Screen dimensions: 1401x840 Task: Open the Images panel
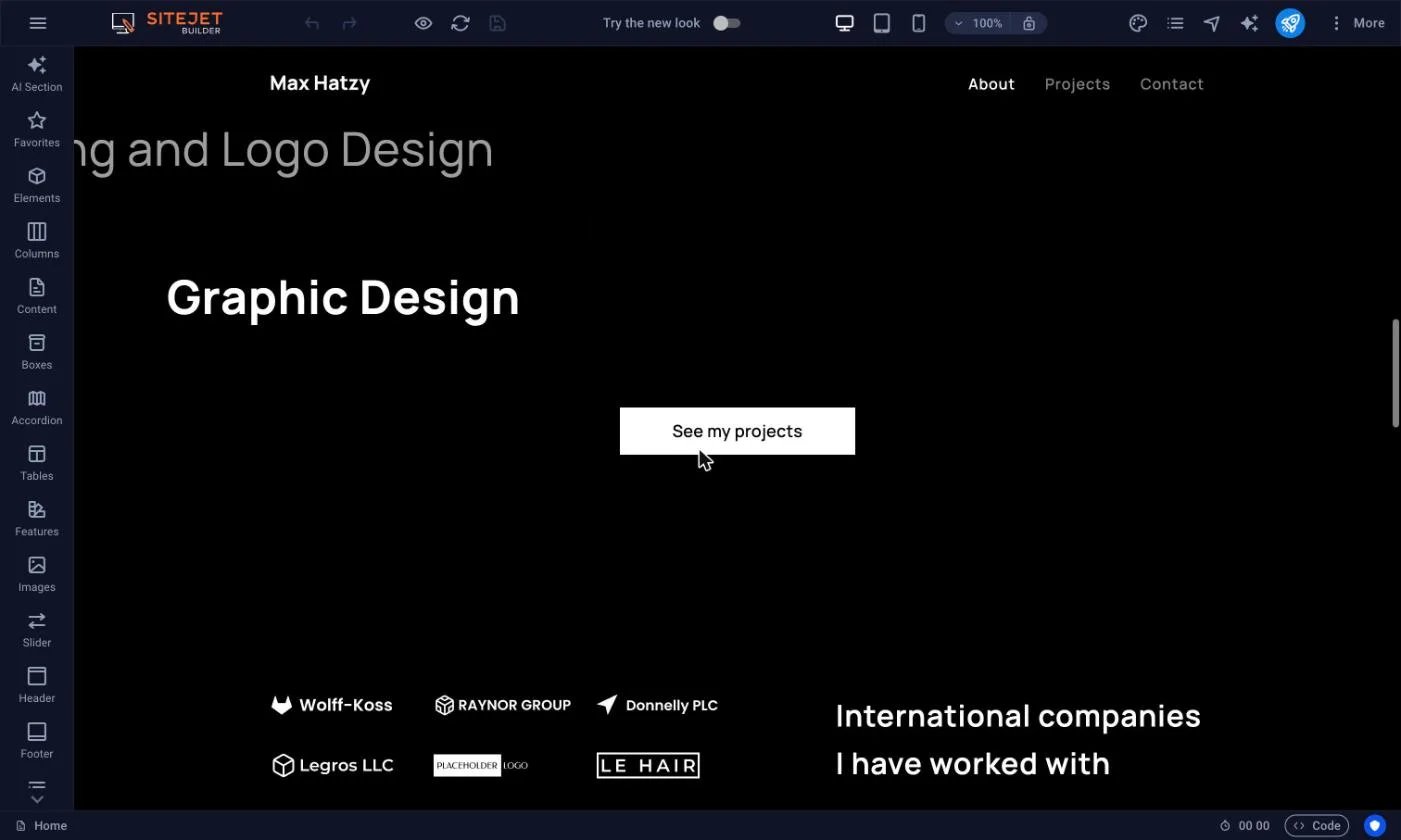pos(37,575)
